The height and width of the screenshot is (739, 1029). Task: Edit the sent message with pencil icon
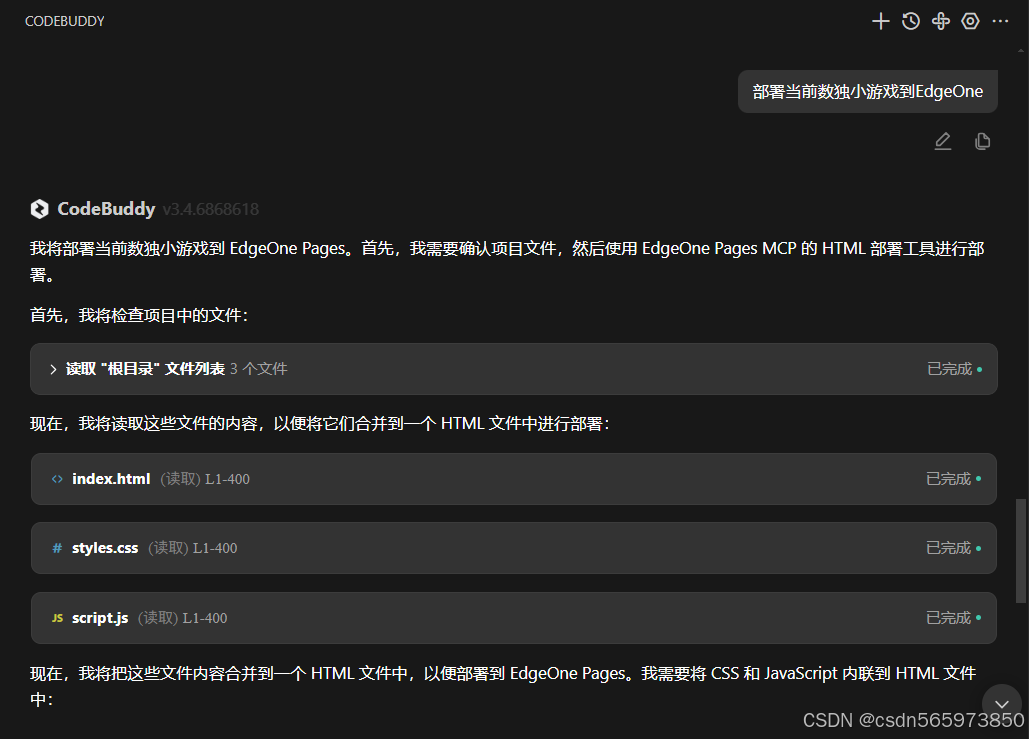[x=942, y=141]
